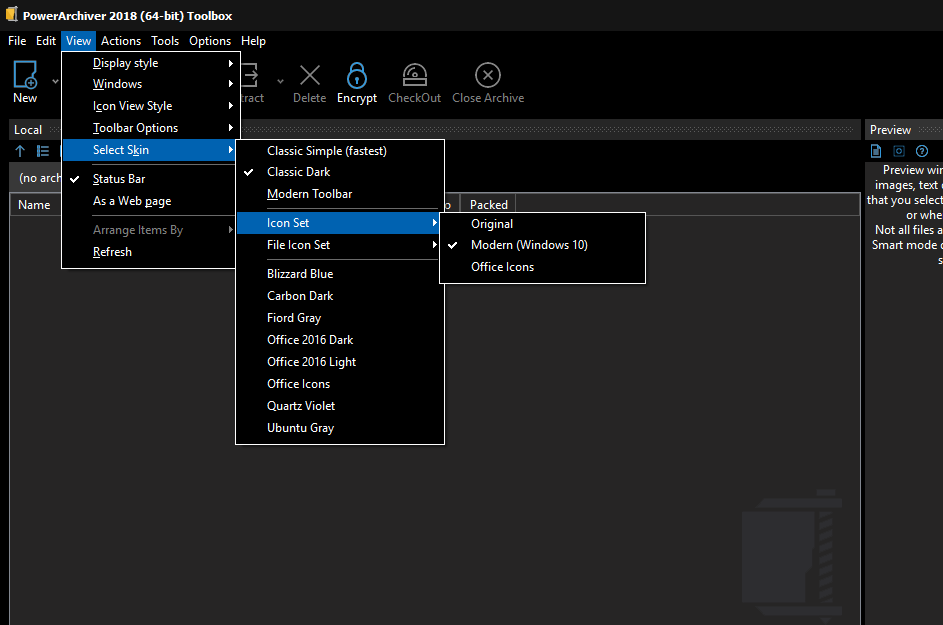Open the Actions menu
This screenshot has height=625, width=943.
click(x=121, y=41)
